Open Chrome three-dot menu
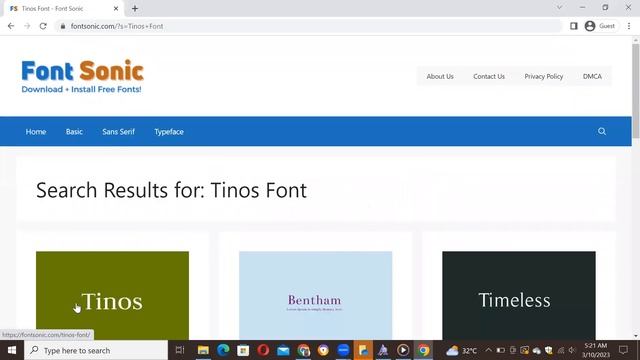The height and width of the screenshot is (360, 640). click(x=629, y=26)
